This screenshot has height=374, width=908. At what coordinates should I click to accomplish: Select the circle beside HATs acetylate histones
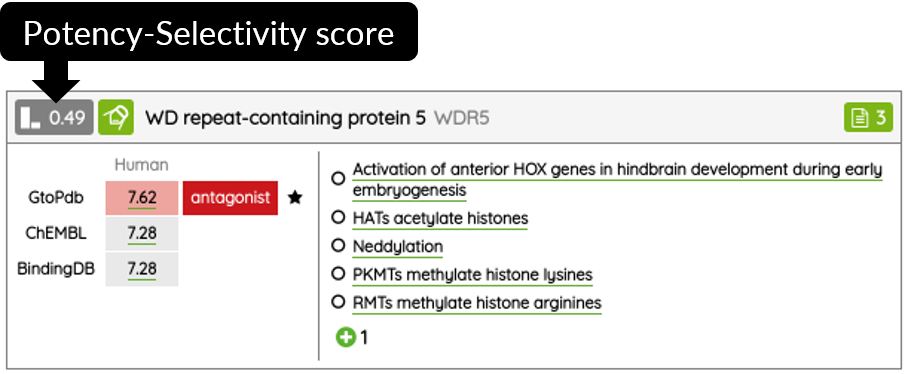338,218
